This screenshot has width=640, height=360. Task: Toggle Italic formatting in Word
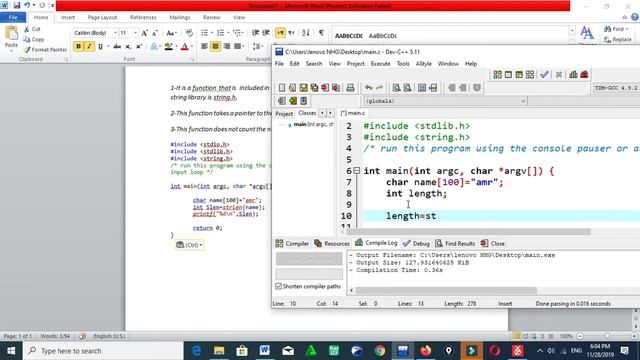point(89,47)
